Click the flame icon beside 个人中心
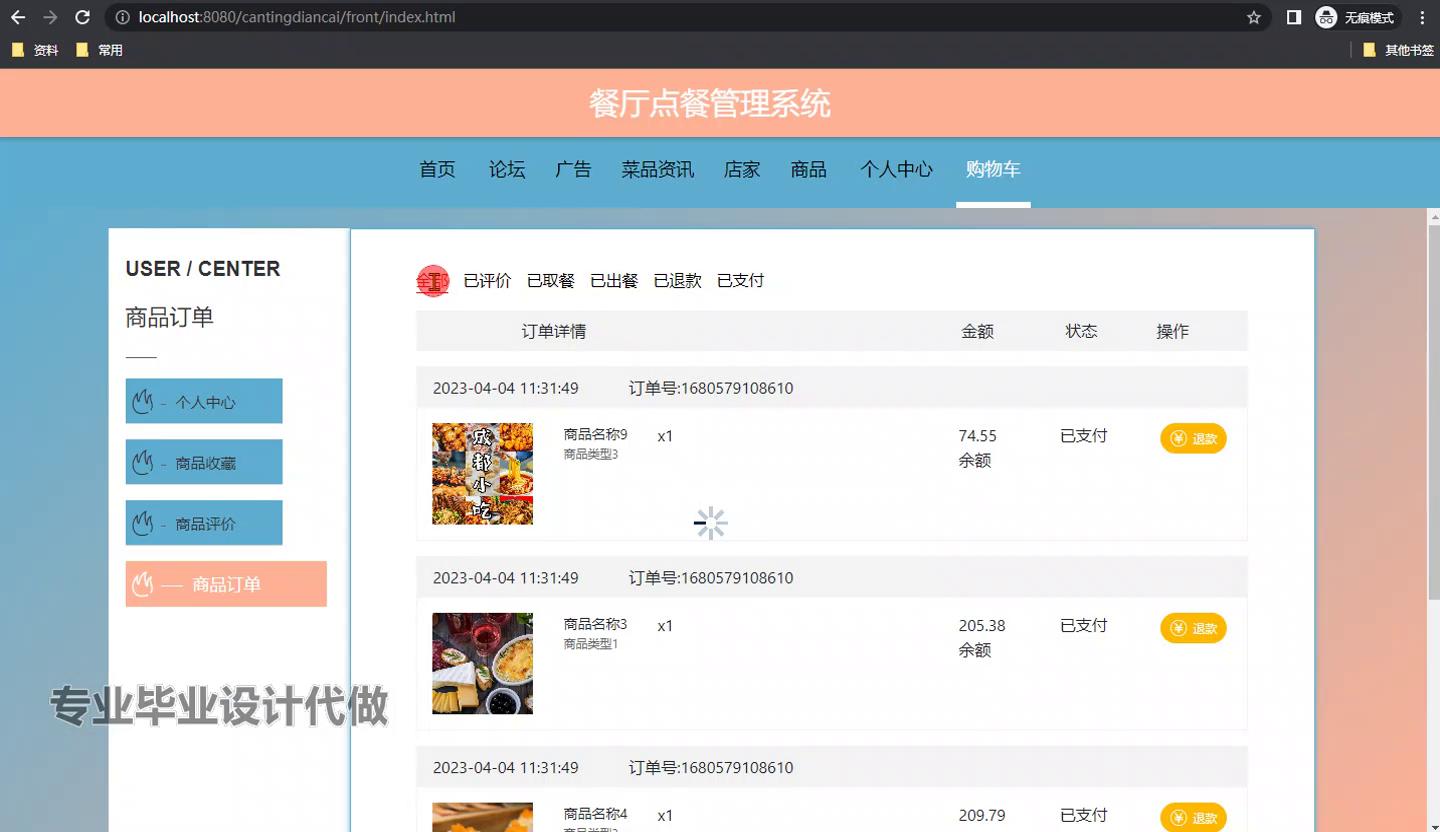 pyautogui.click(x=143, y=401)
